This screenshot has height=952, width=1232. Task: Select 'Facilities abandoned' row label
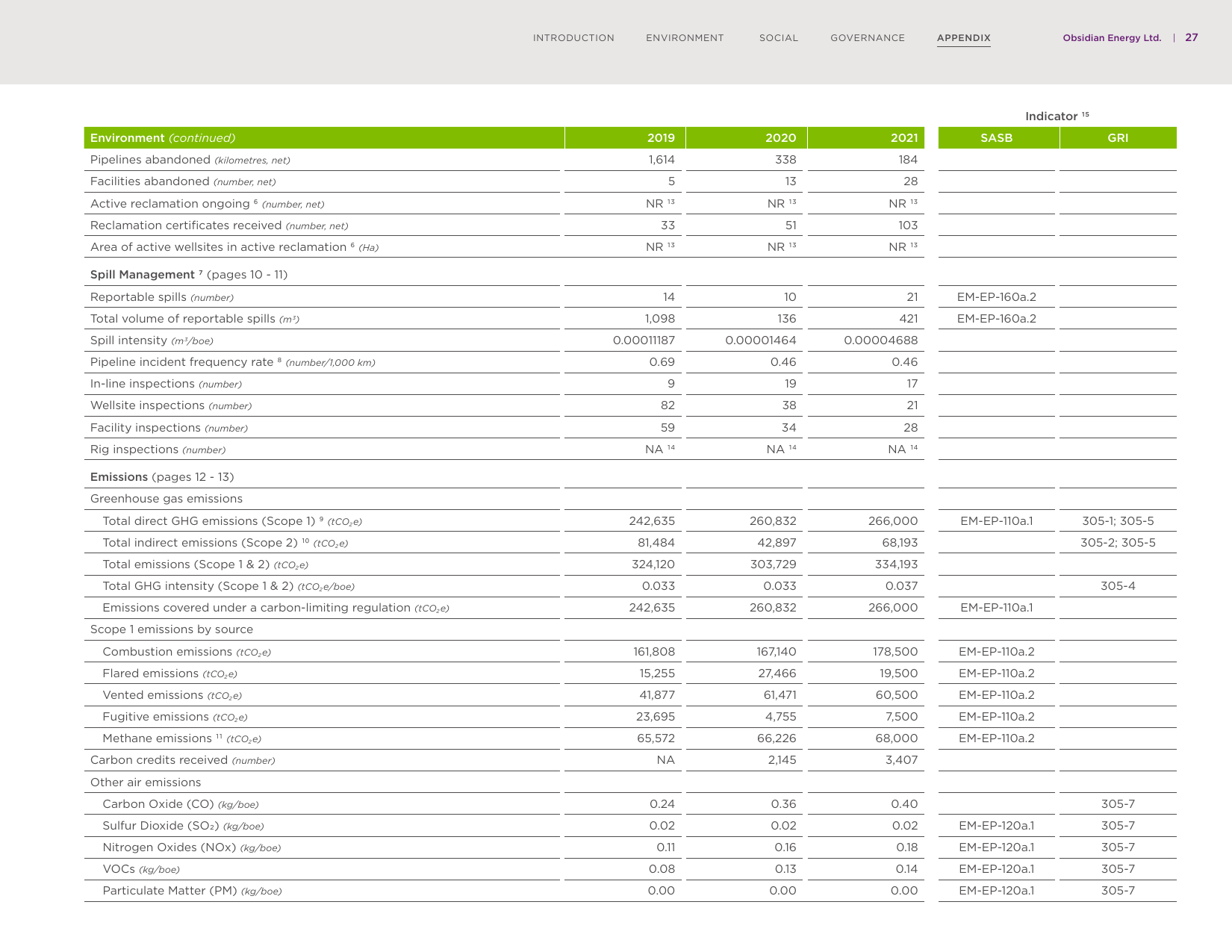(183, 181)
